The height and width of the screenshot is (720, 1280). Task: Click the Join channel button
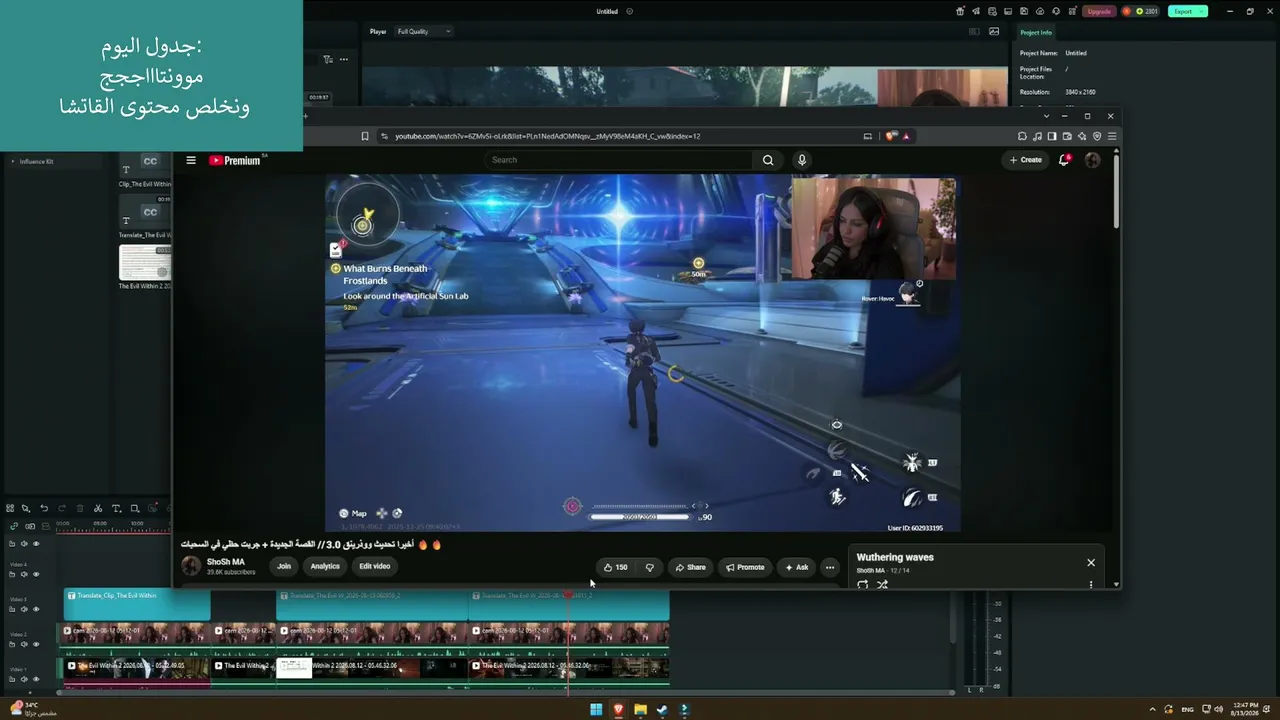tap(284, 566)
